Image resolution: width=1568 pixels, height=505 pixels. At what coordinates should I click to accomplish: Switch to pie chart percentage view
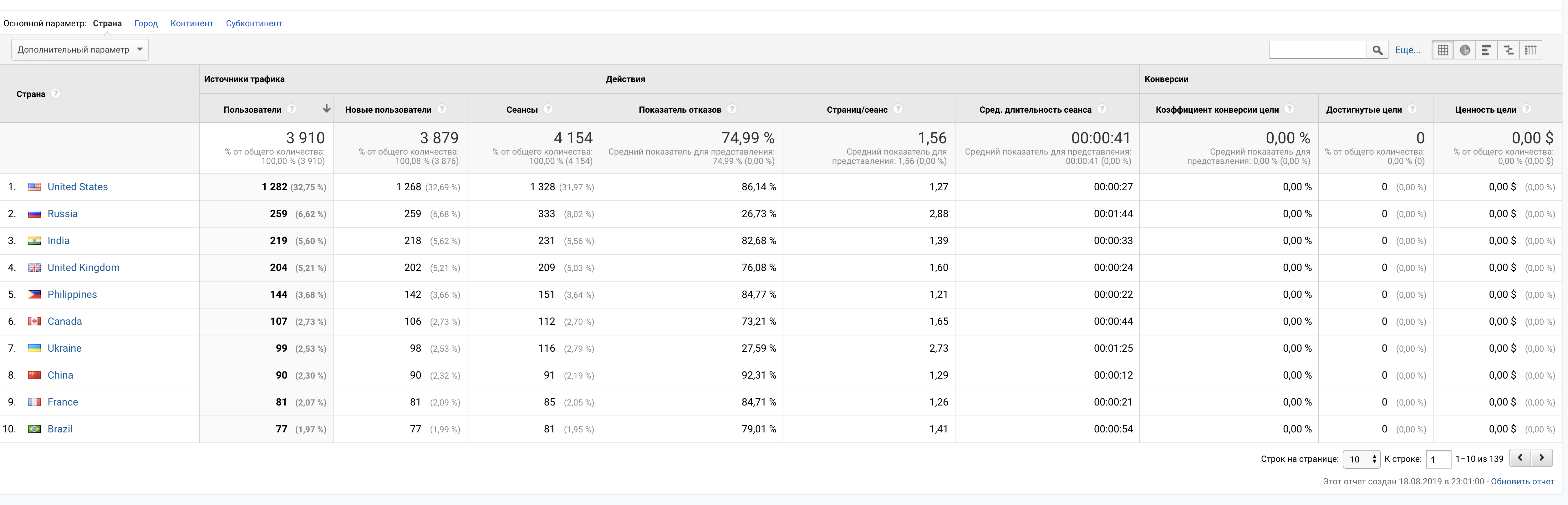click(1464, 50)
